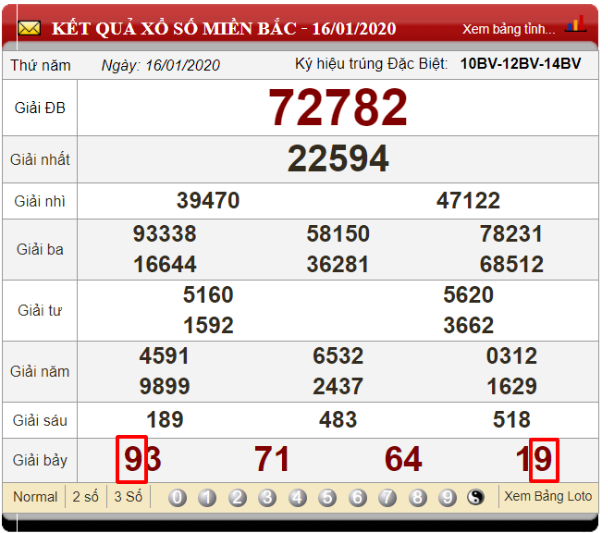Click first prize number 22594

pos(338,159)
